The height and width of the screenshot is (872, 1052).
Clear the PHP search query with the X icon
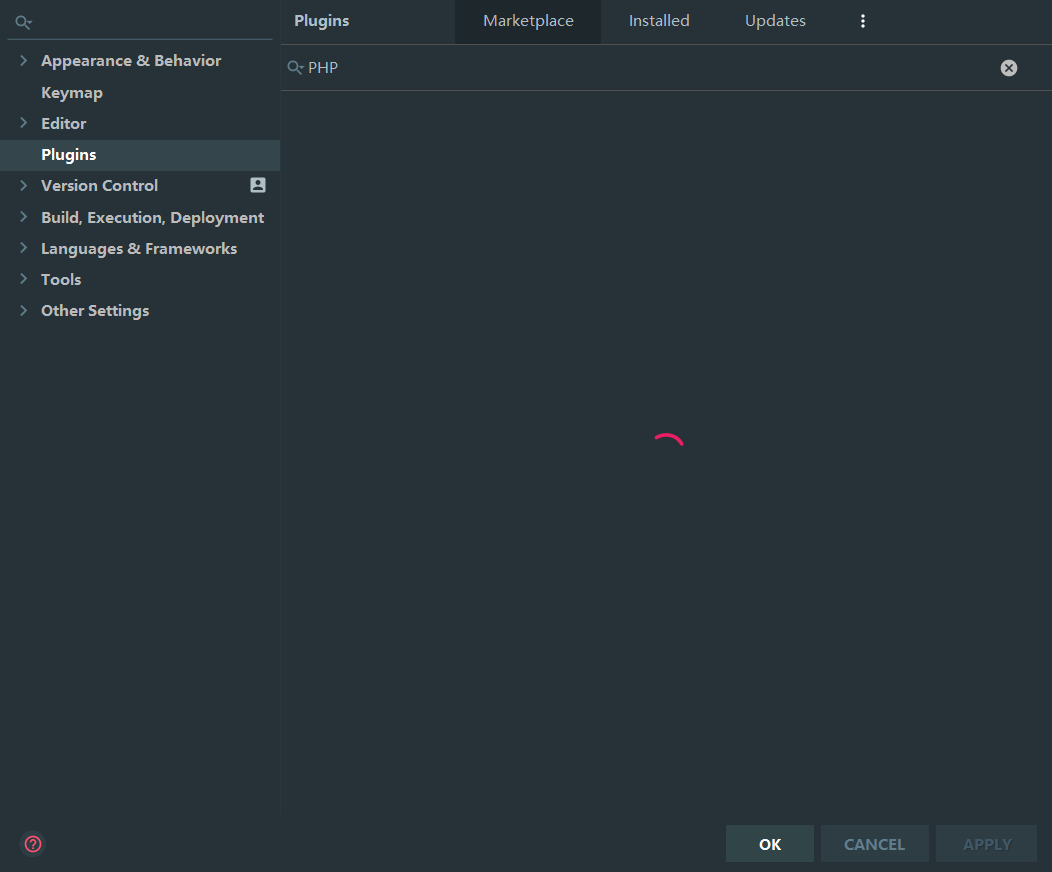1008,67
